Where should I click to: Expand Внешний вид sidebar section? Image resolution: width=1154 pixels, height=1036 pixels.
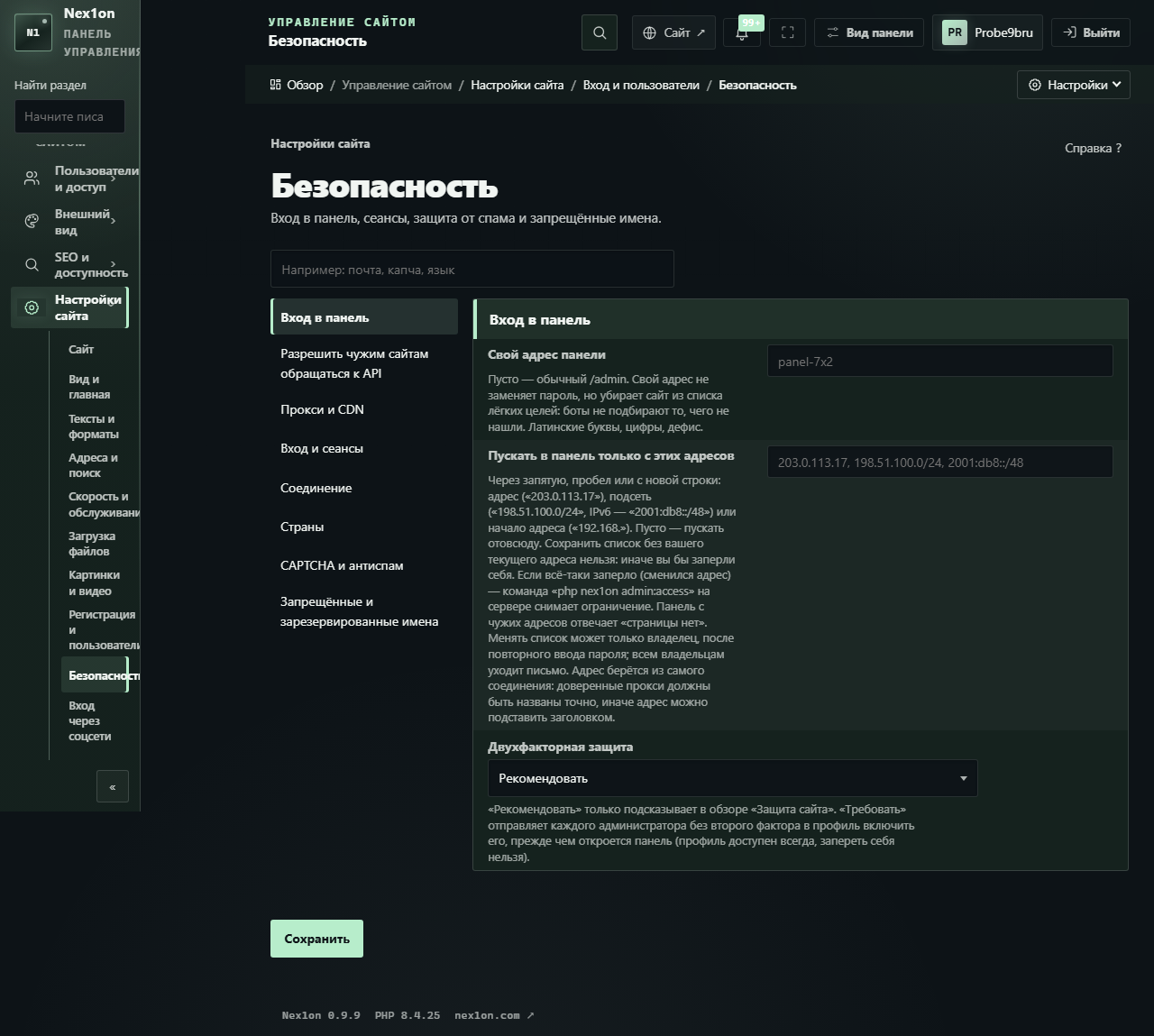click(x=113, y=220)
